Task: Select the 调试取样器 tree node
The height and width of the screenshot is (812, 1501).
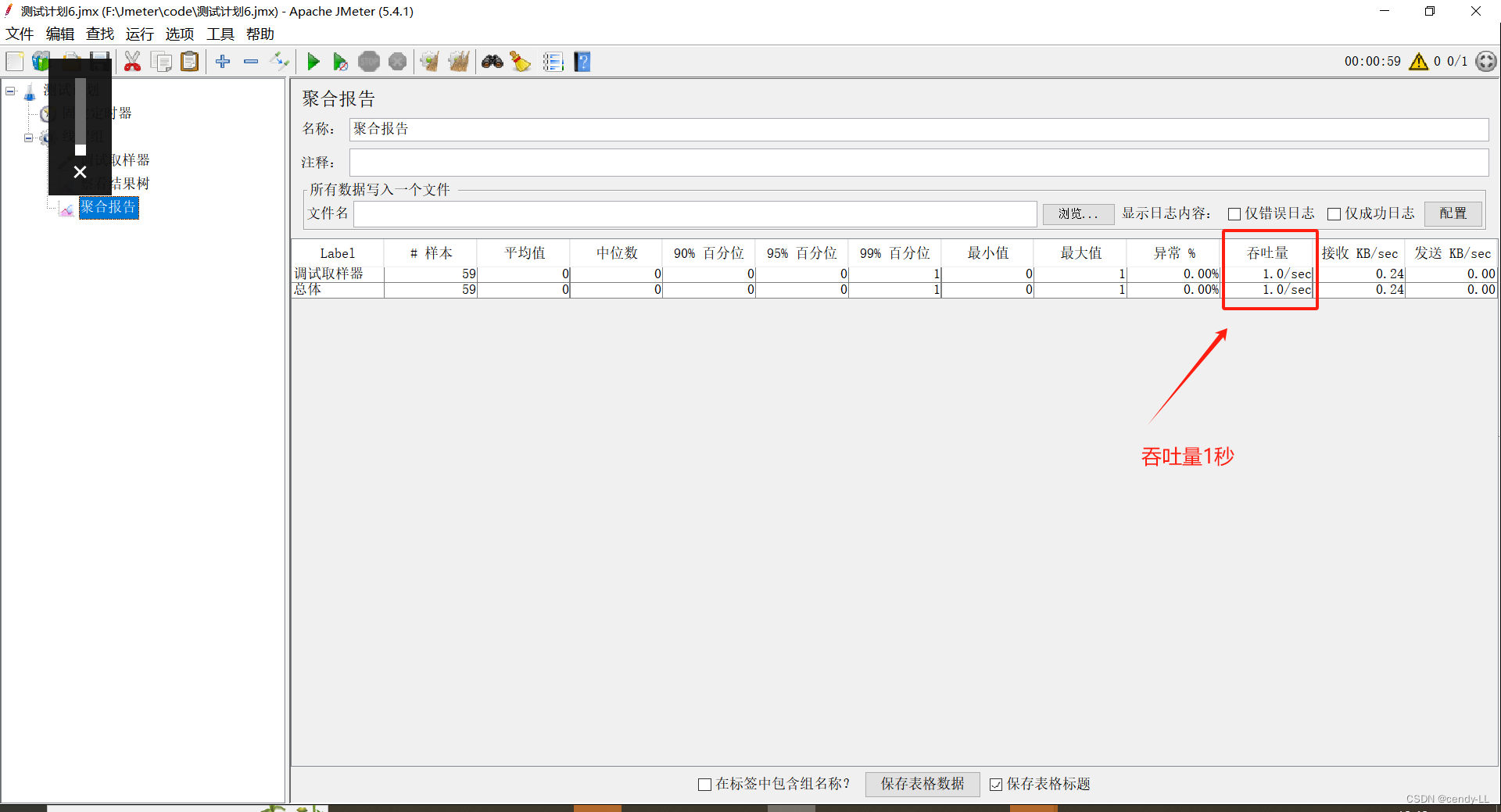Action: click(117, 159)
